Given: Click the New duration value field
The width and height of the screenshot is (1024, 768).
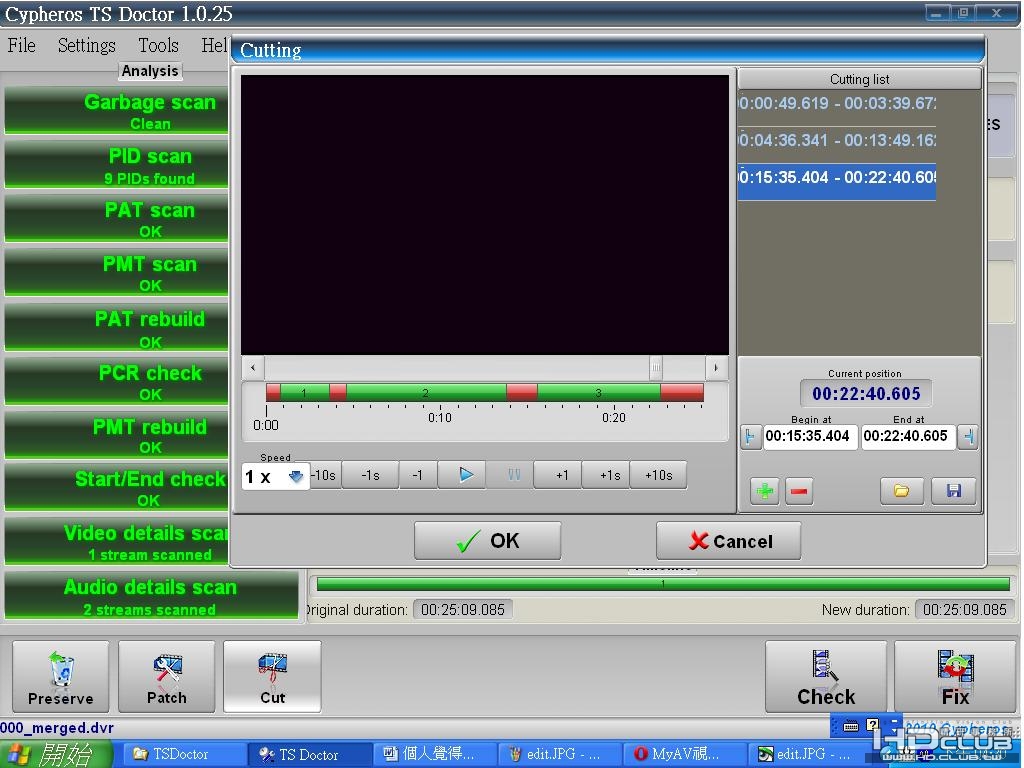Looking at the screenshot, I should point(965,610).
